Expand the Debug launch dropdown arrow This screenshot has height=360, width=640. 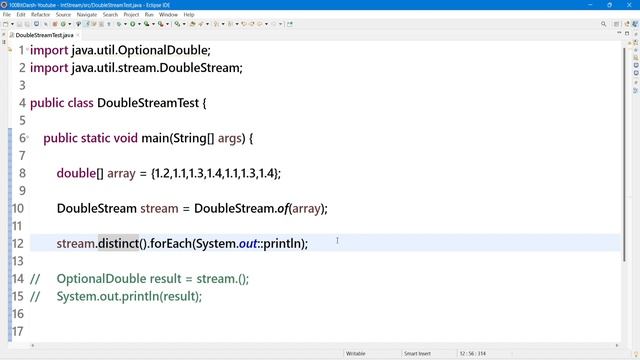125,24
